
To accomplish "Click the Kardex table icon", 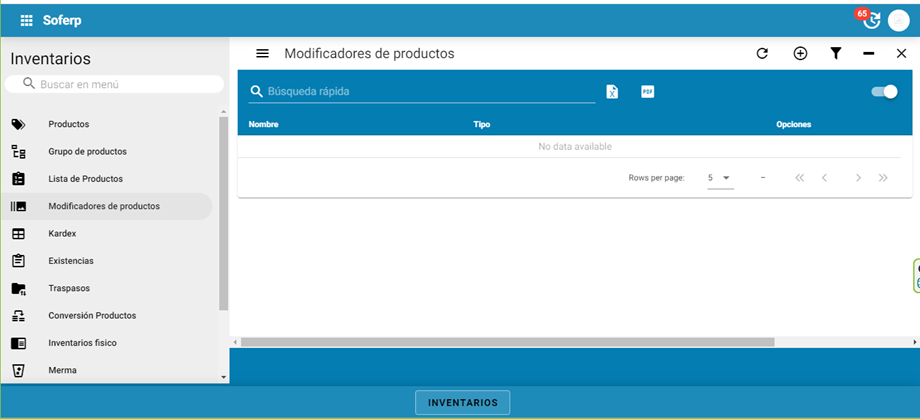I will [19, 234].
